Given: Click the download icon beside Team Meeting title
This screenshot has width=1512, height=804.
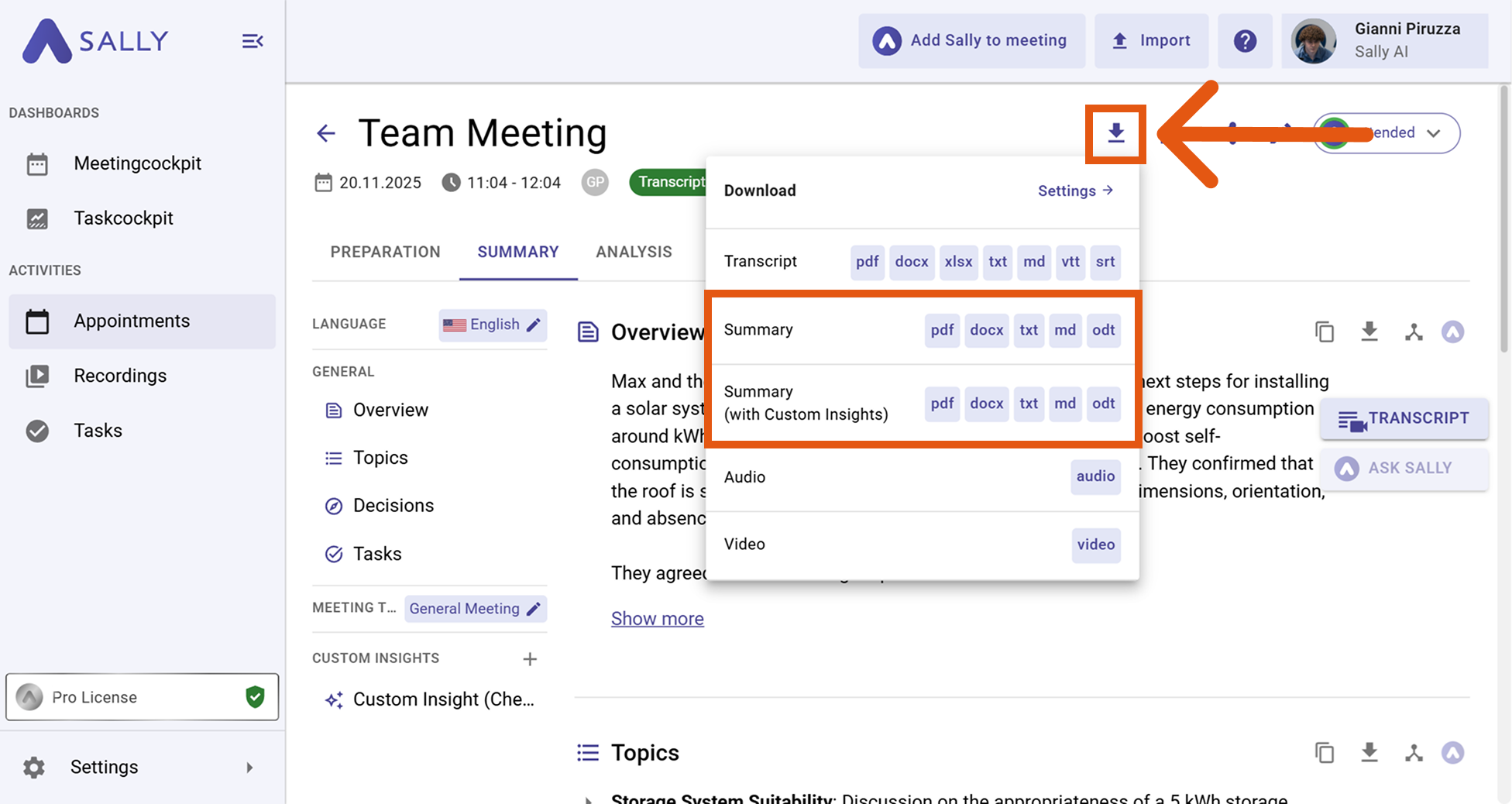Looking at the screenshot, I should point(1115,133).
